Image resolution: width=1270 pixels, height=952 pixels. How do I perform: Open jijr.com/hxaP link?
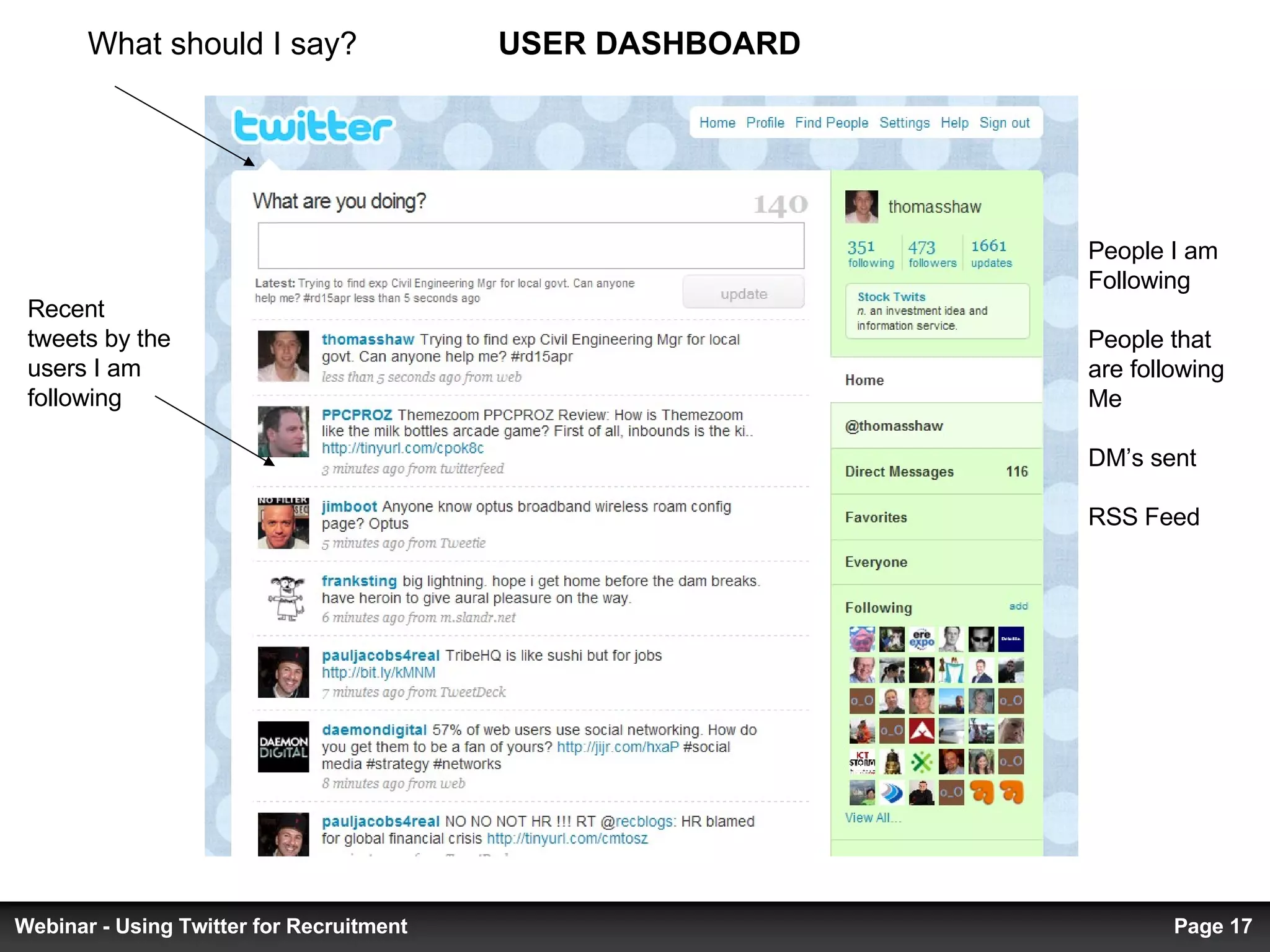618,747
